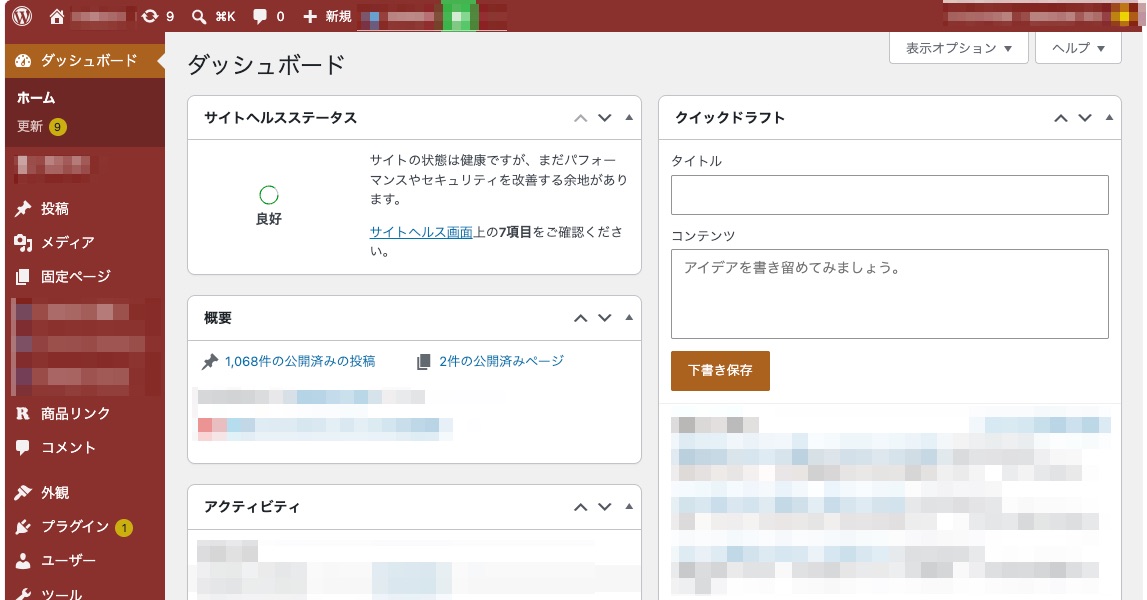Click the WordPress logo in admin bar
The height and width of the screenshot is (600, 1147).
(22, 16)
